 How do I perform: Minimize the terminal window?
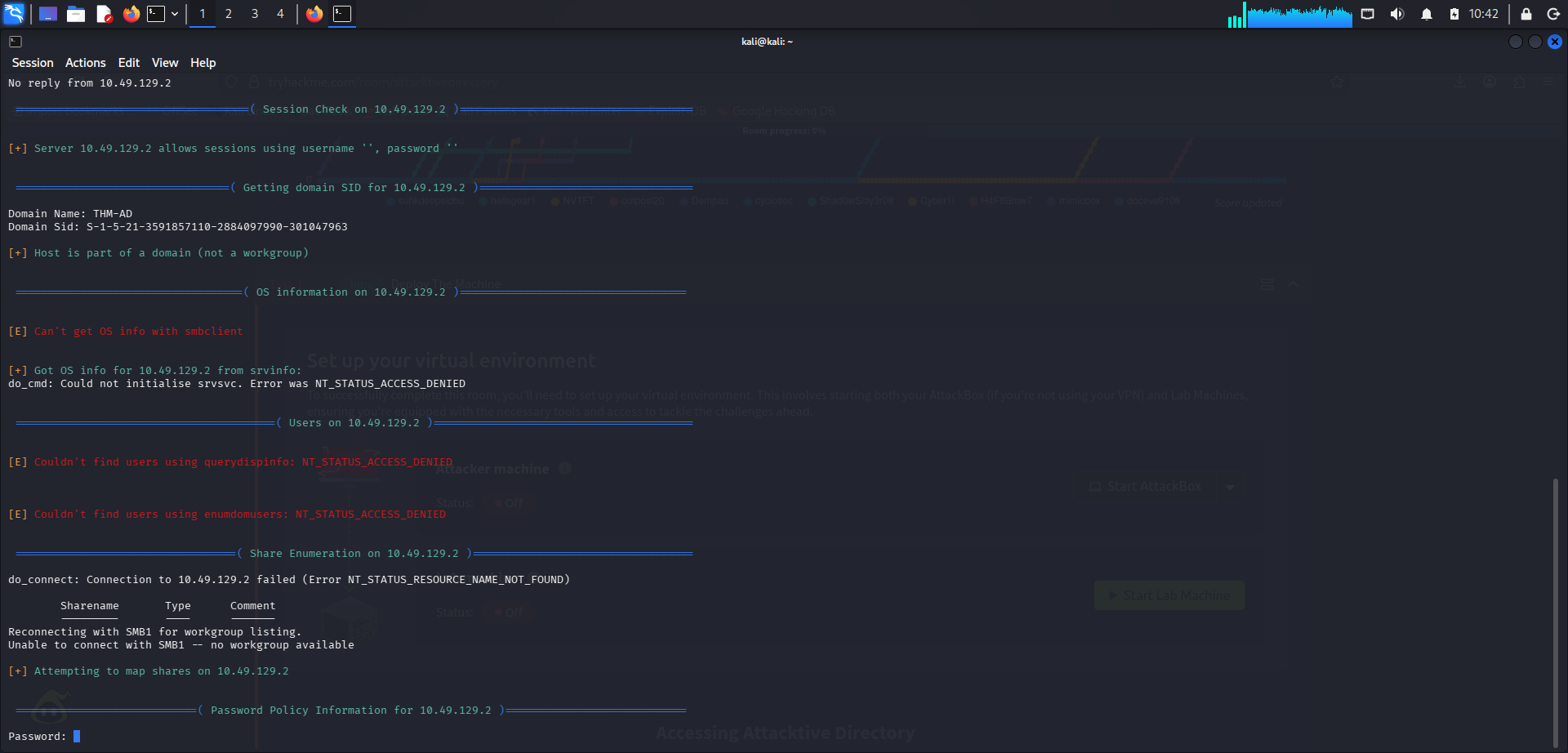[1516, 42]
